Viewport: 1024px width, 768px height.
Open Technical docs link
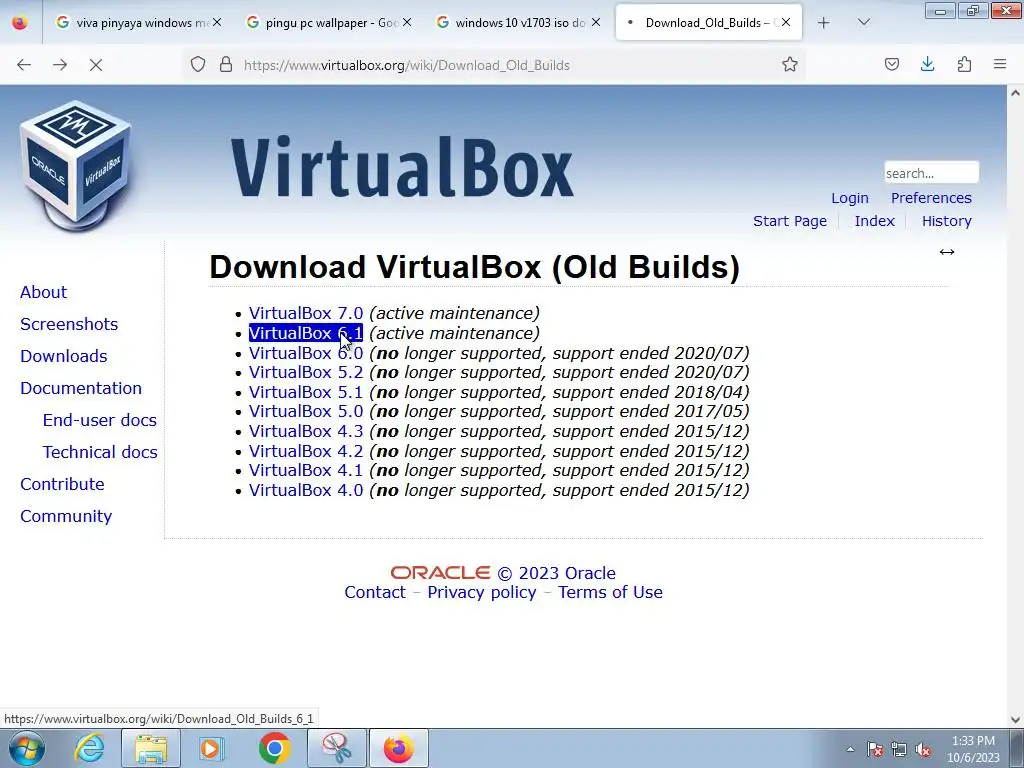100,452
